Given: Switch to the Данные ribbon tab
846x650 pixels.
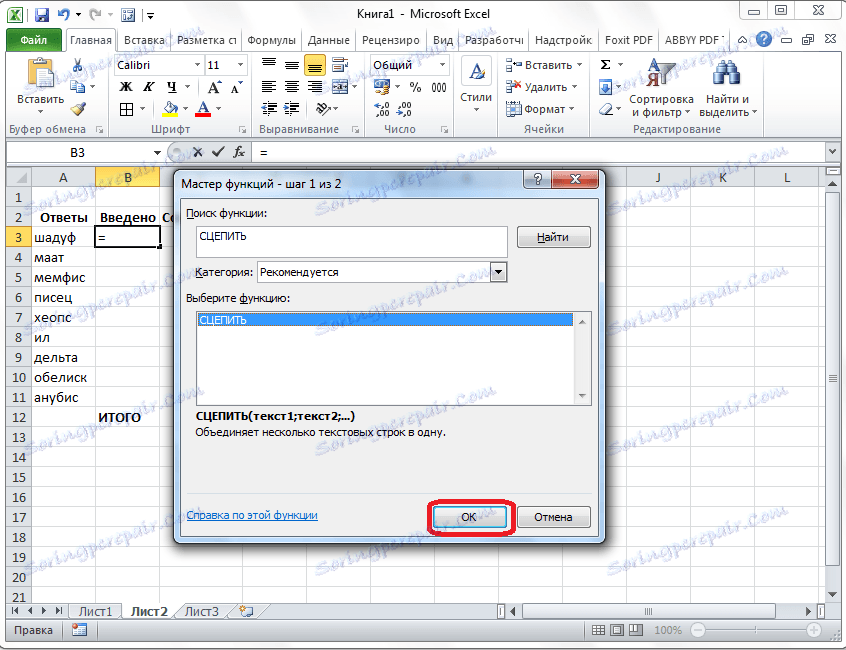Looking at the screenshot, I should [329, 40].
